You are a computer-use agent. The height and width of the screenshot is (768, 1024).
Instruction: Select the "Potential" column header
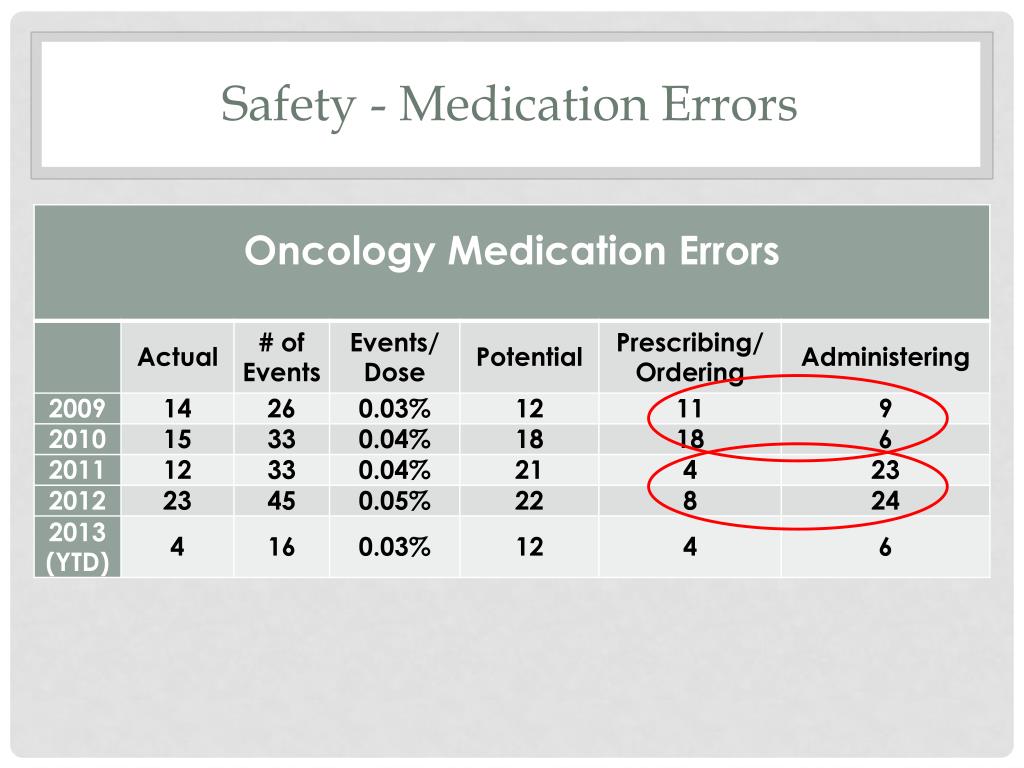[x=529, y=357]
